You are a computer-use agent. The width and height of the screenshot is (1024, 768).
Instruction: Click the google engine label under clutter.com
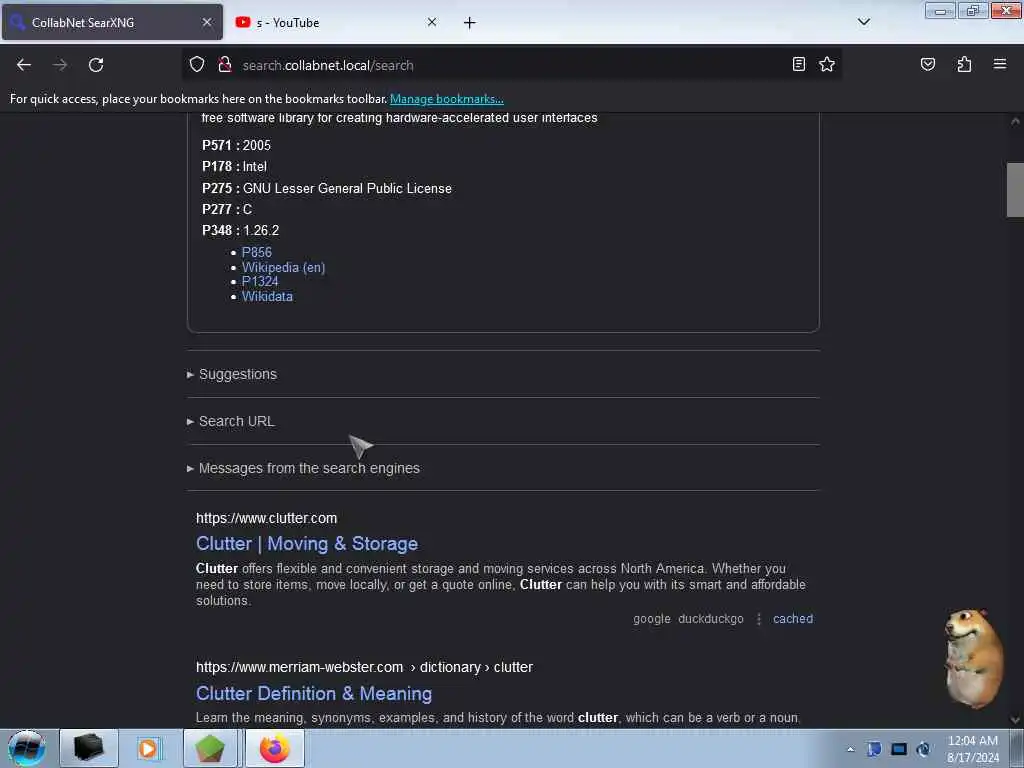[652, 619]
